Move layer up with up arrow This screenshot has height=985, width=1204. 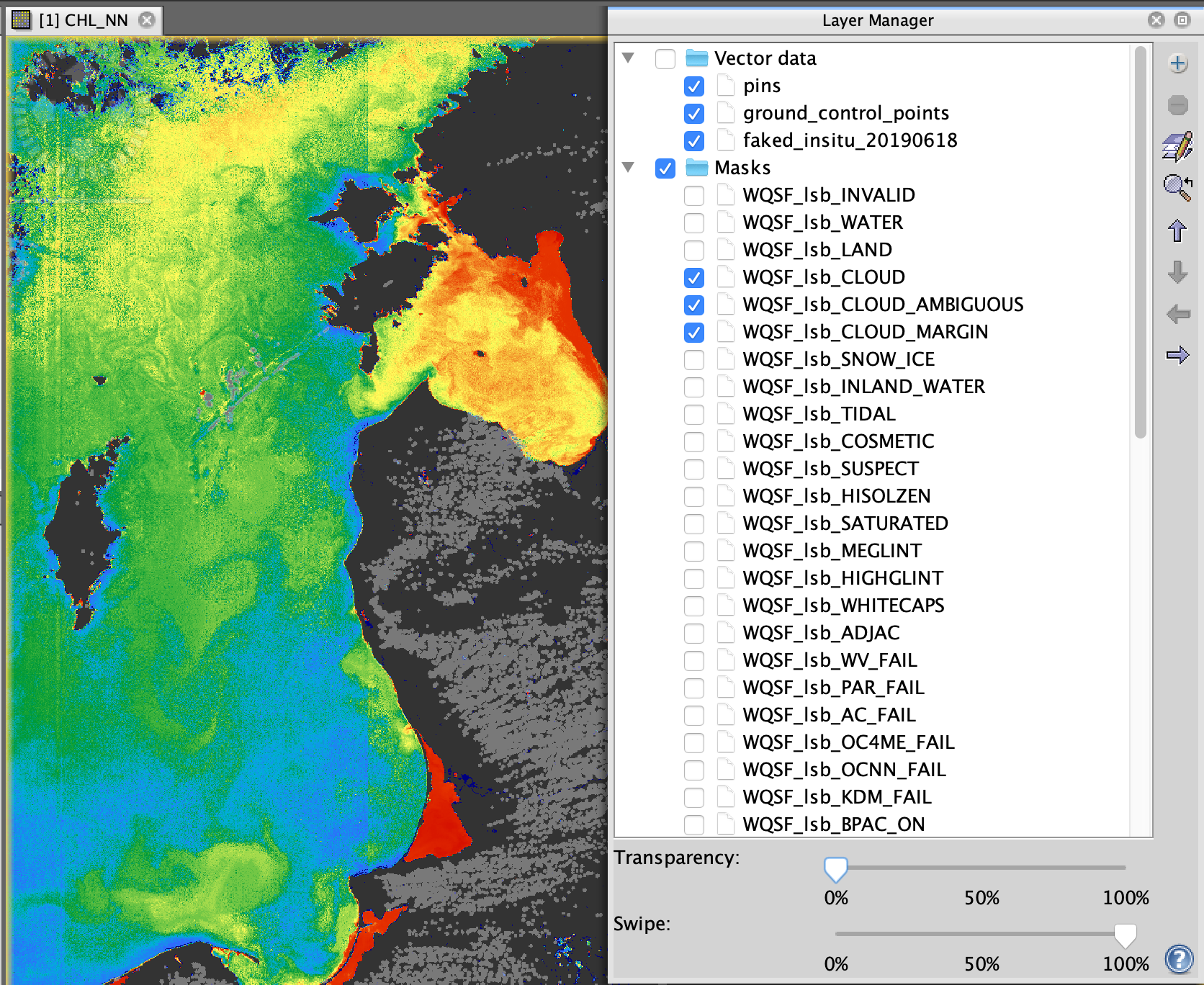1177,231
